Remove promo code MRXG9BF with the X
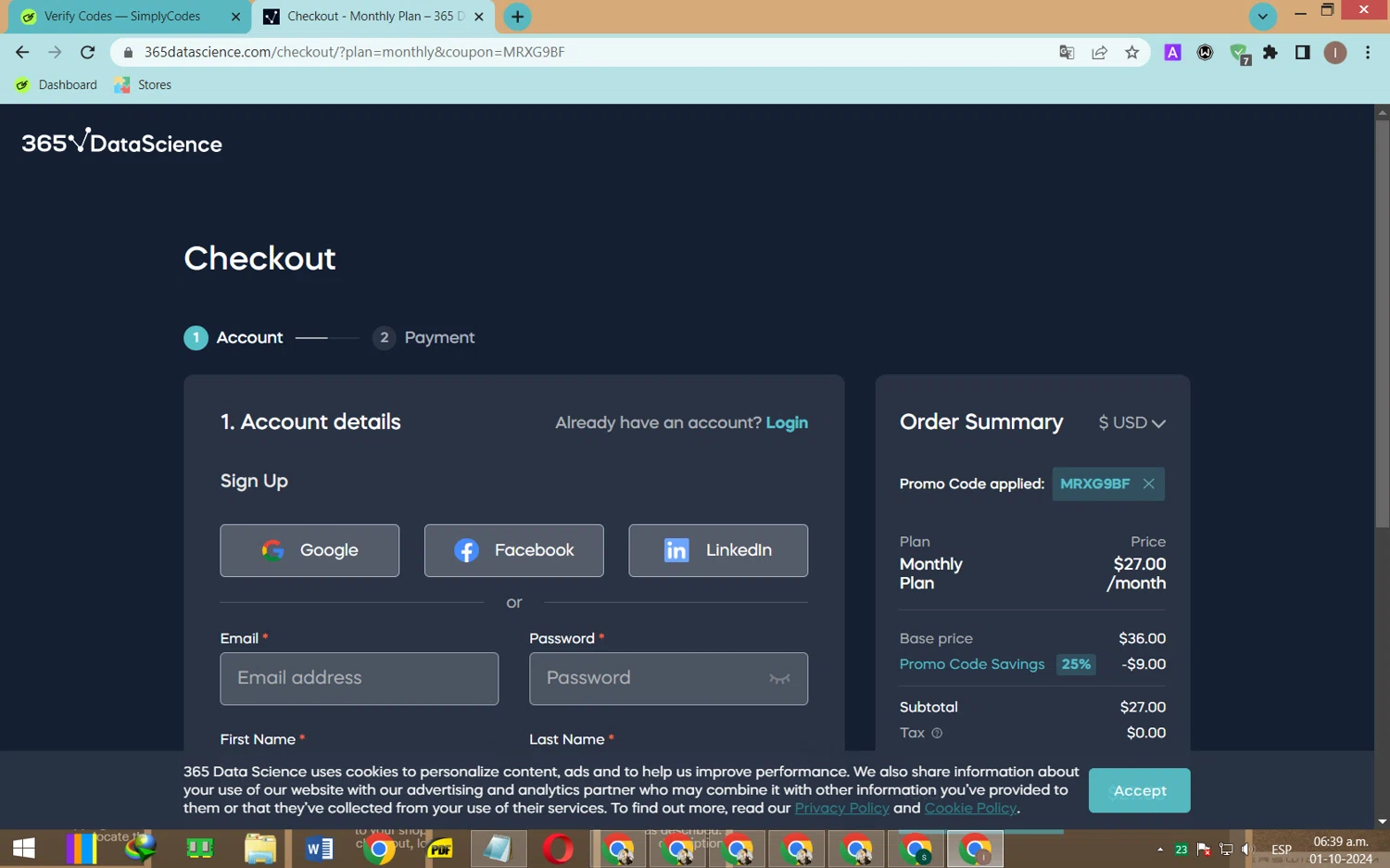This screenshot has width=1390, height=868. [1148, 484]
